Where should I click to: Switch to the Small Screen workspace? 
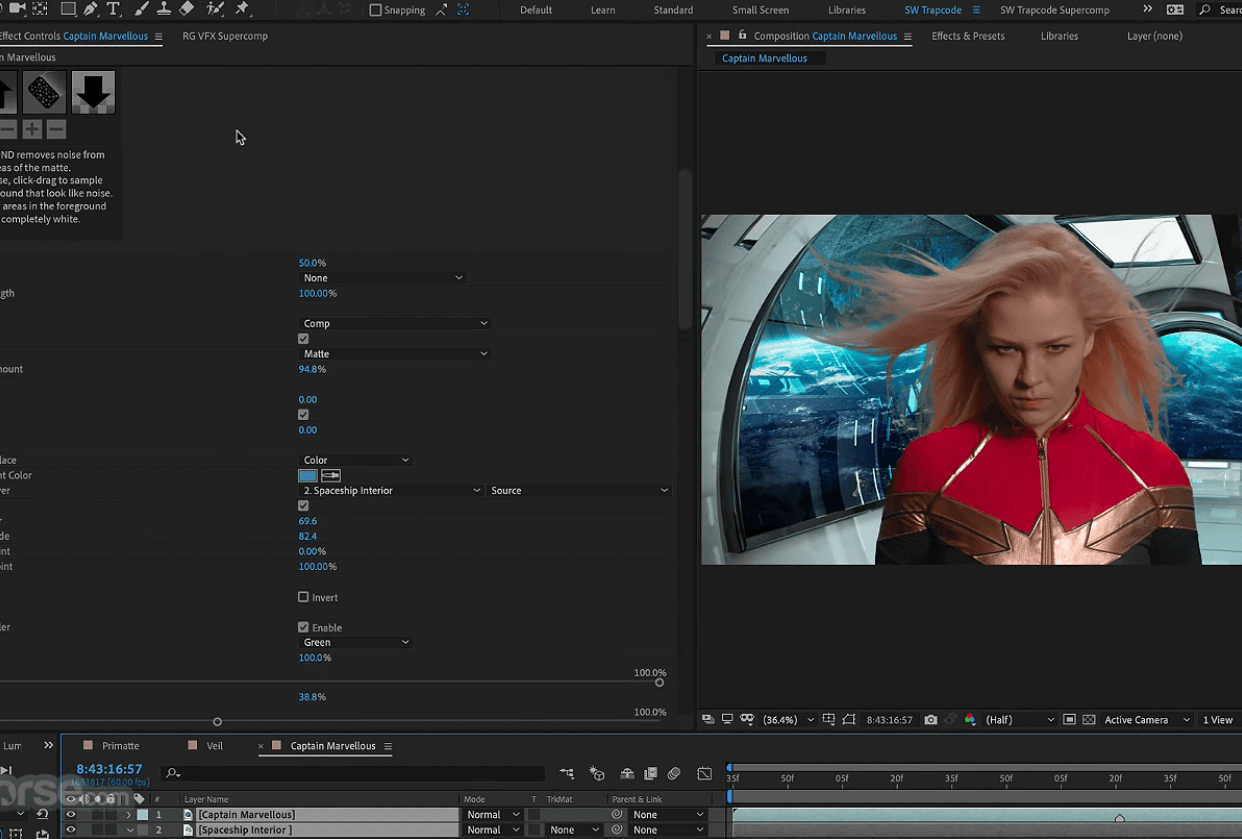pyautogui.click(x=760, y=10)
